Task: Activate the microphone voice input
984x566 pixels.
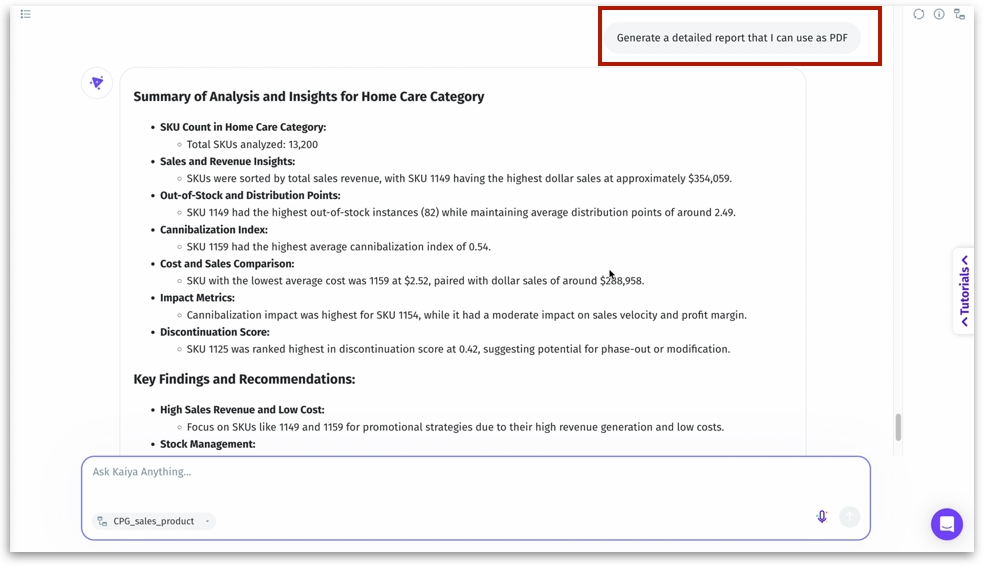Action: [822, 516]
